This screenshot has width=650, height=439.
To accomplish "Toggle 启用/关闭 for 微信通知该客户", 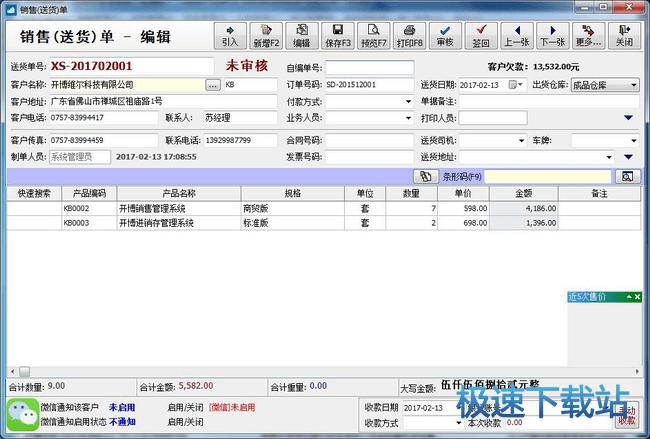I will (183, 408).
